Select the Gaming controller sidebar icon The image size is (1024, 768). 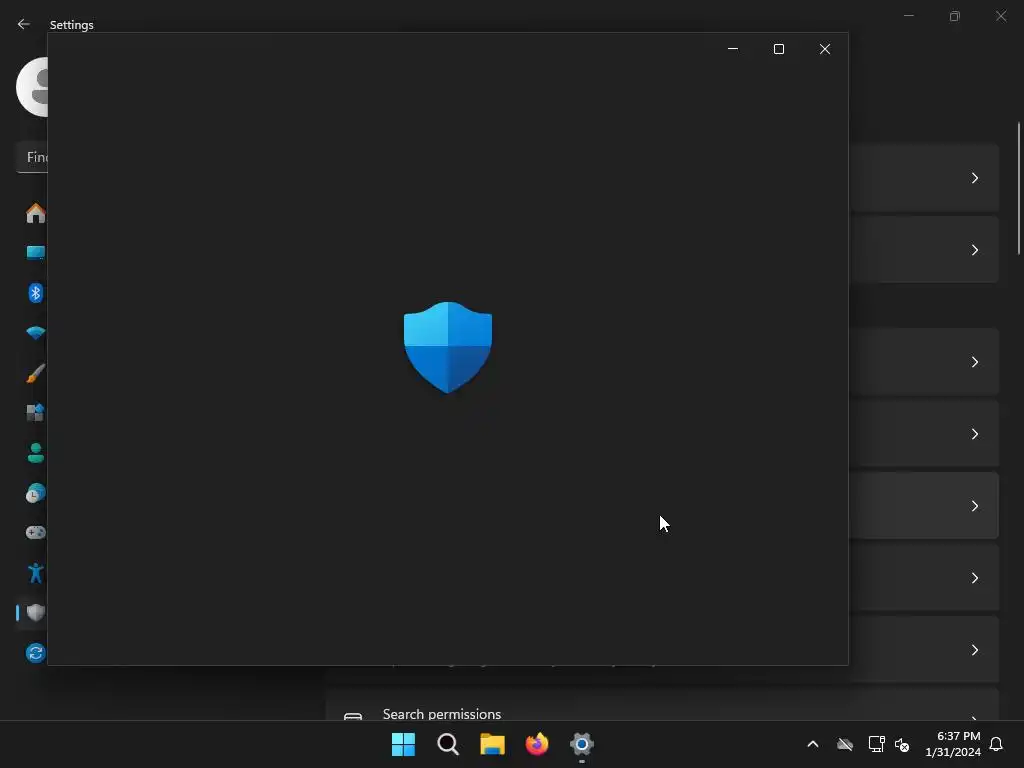(35, 533)
